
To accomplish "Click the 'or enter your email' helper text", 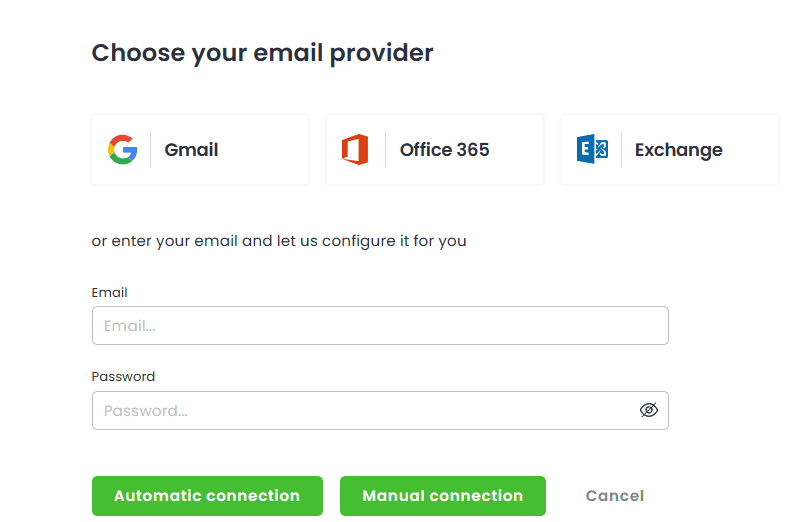I will (279, 241).
